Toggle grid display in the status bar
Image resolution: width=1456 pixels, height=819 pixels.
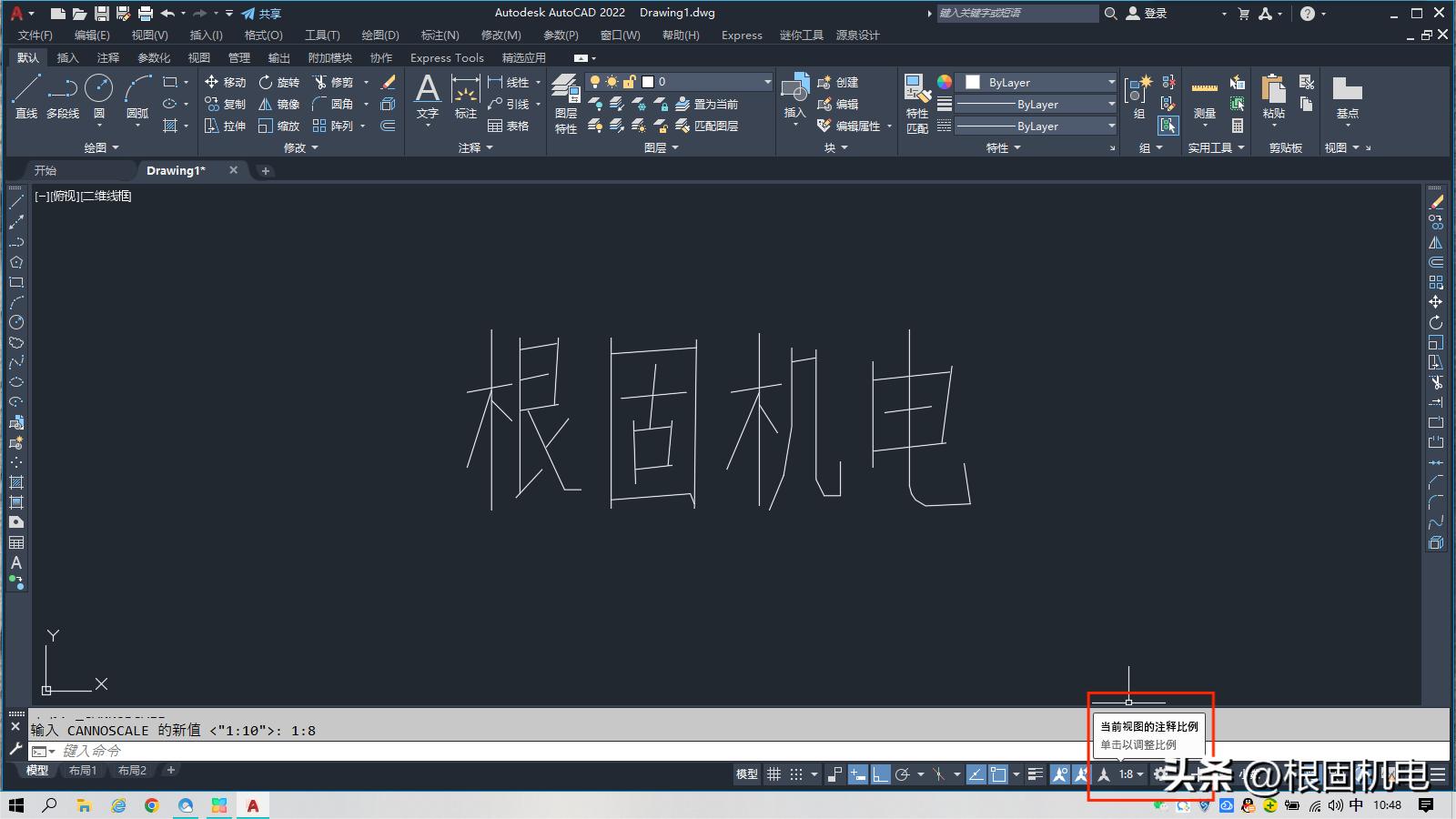(774, 774)
